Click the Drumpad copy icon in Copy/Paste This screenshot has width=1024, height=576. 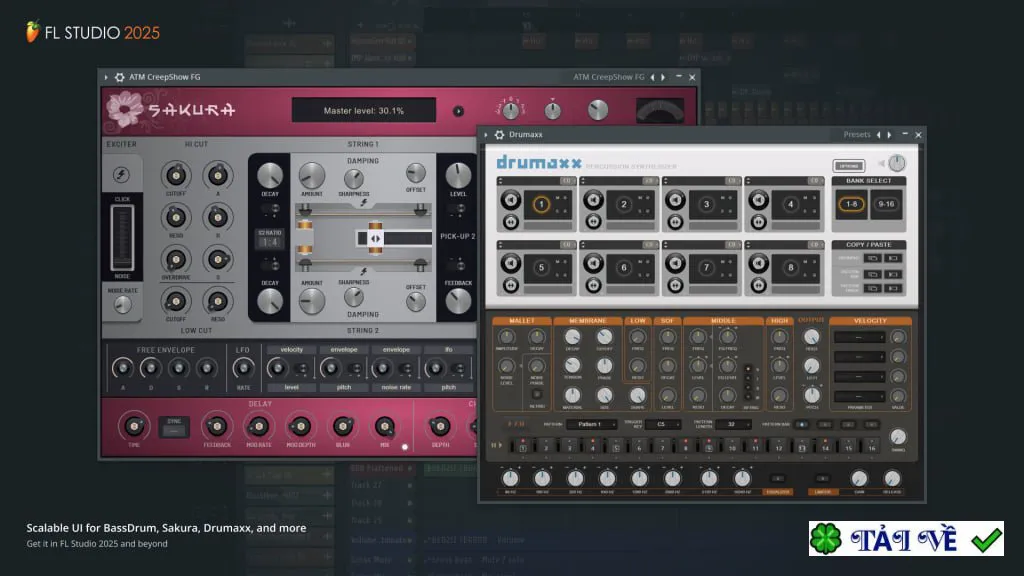tap(872, 259)
